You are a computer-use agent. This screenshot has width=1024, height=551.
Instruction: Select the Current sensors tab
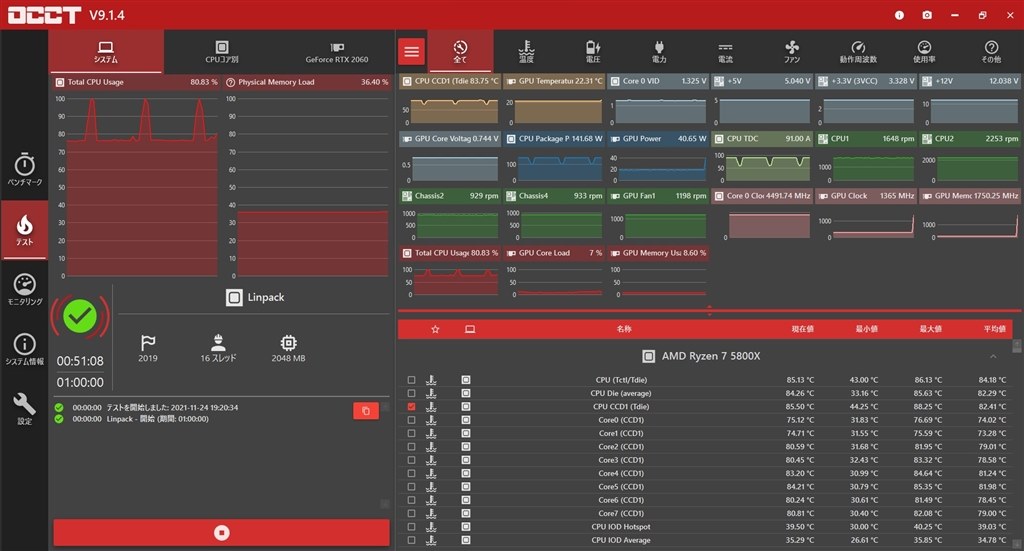pos(725,52)
